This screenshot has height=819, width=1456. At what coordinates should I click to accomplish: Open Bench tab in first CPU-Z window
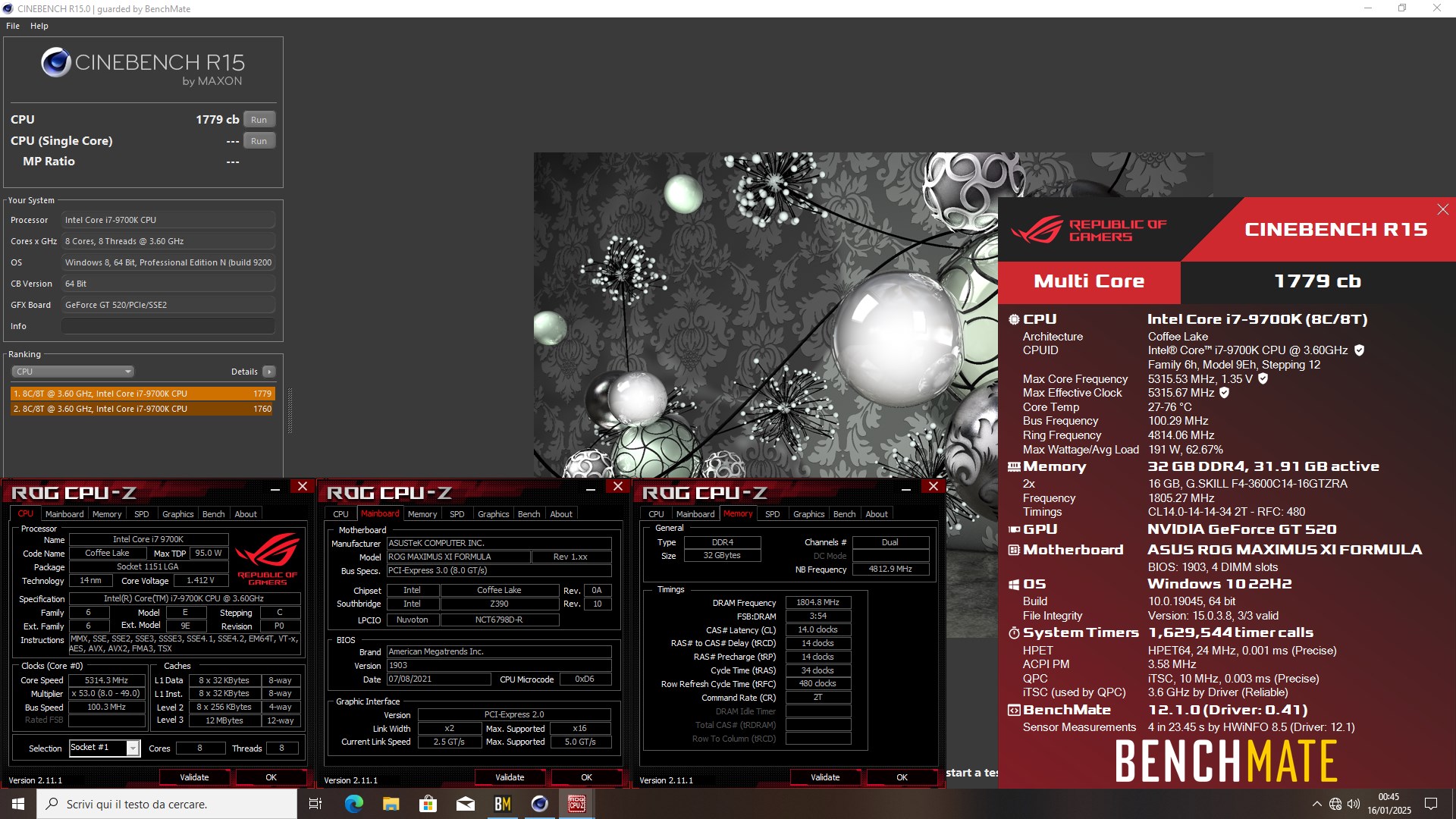[x=214, y=514]
